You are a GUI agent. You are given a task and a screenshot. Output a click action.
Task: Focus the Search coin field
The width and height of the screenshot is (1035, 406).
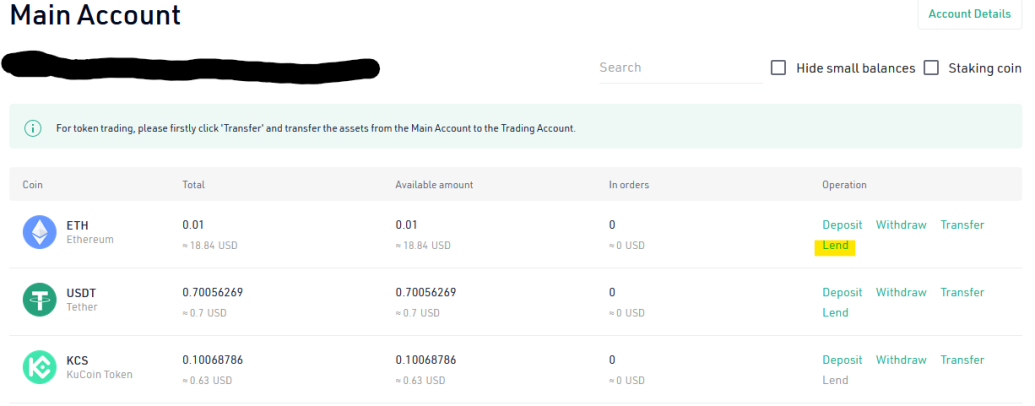tap(680, 68)
